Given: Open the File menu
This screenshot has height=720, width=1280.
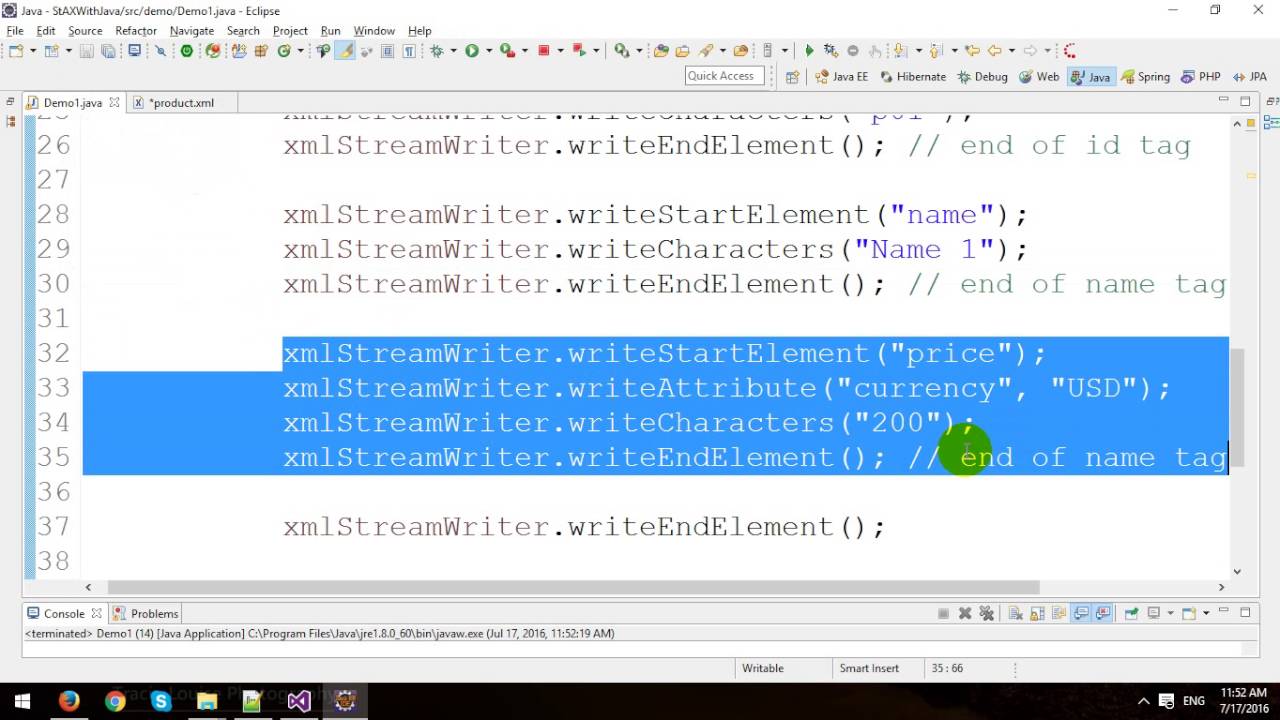Looking at the screenshot, I should pyautogui.click(x=15, y=31).
